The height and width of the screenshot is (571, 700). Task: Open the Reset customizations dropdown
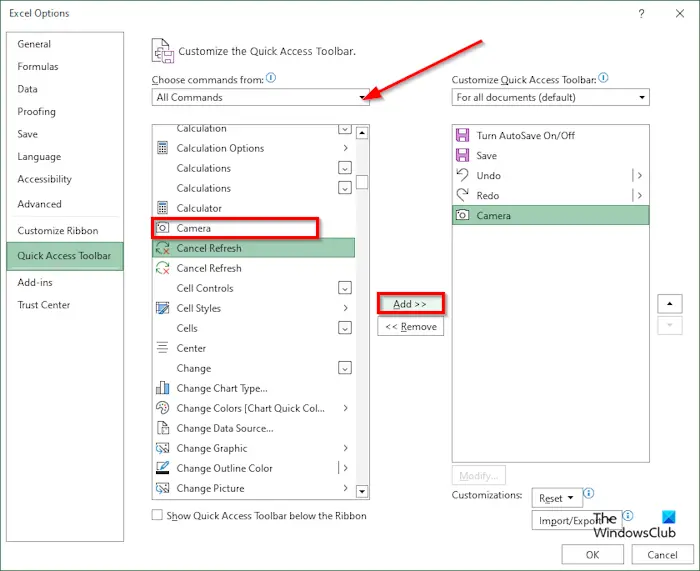[x=557, y=498]
